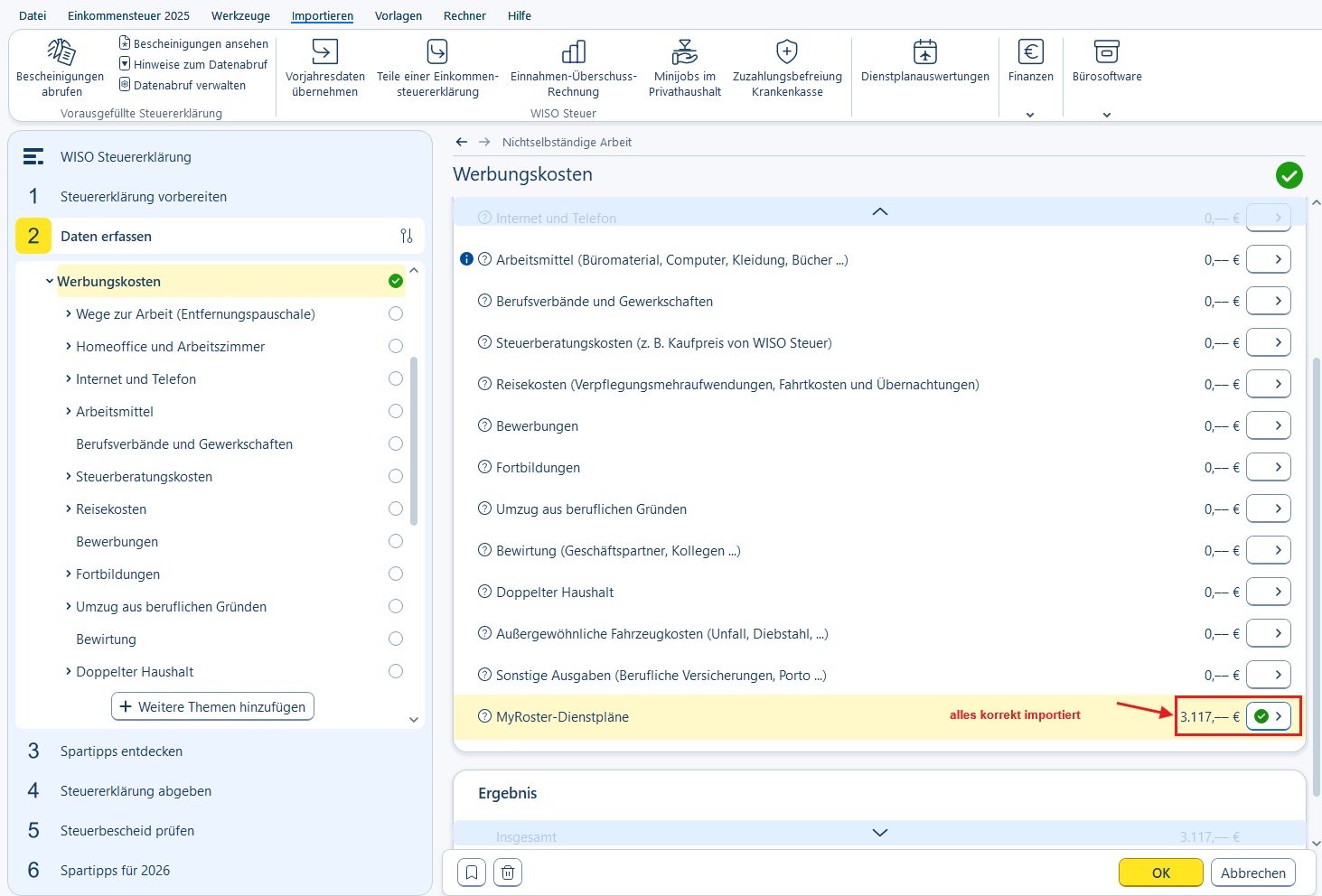Viewport: 1322px width, 896px height.
Task: Switch to Vorlagen menu
Action: click(x=398, y=15)
